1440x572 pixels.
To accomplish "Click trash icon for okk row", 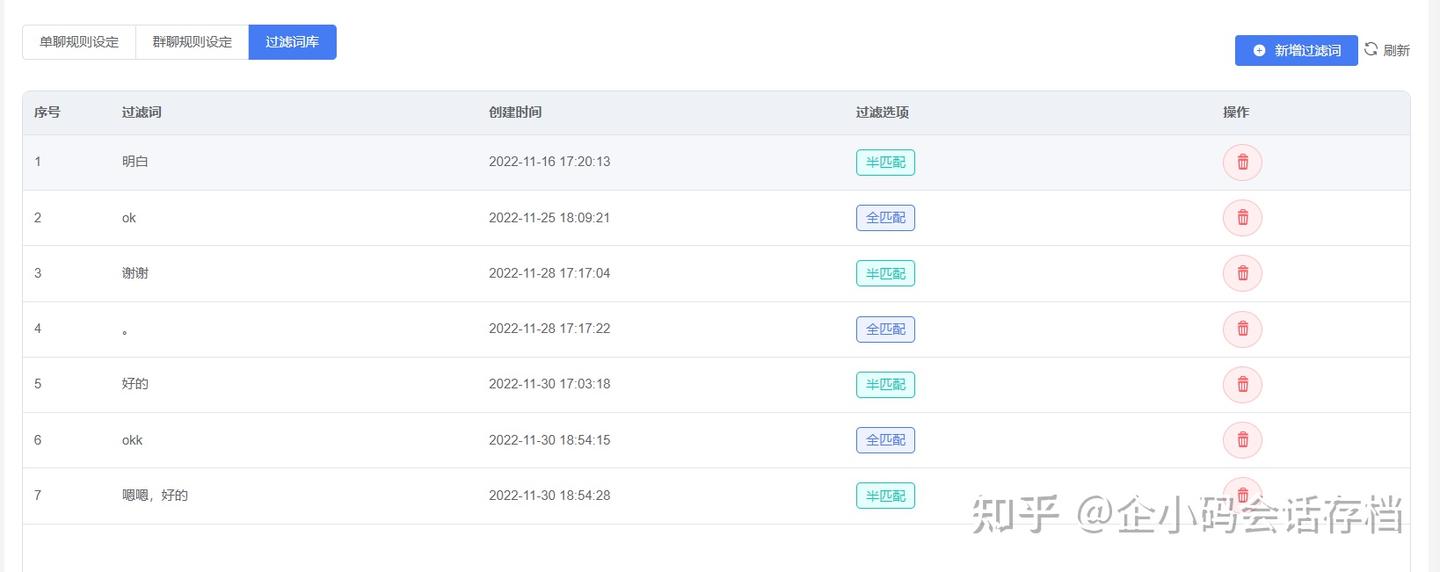I will coord(1242,440).
